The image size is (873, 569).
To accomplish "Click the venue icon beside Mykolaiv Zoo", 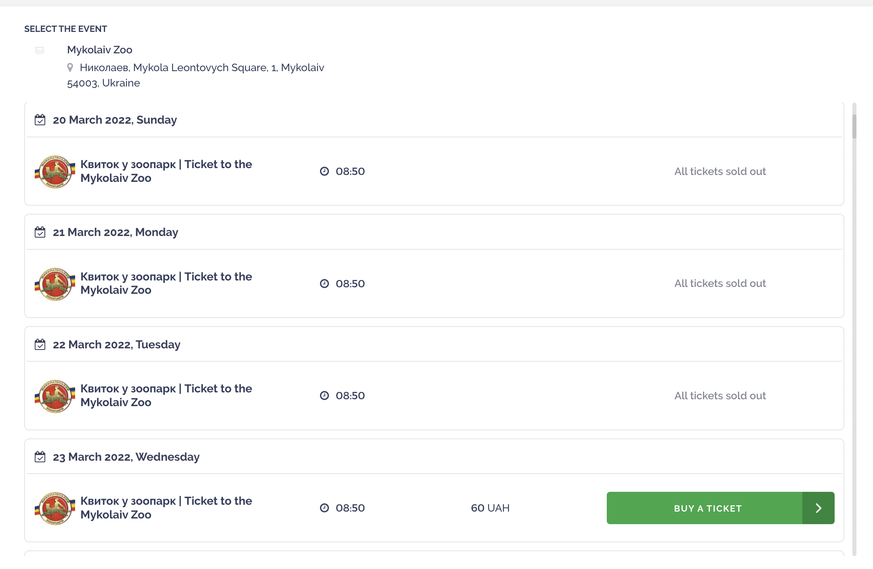I will 40,50.
